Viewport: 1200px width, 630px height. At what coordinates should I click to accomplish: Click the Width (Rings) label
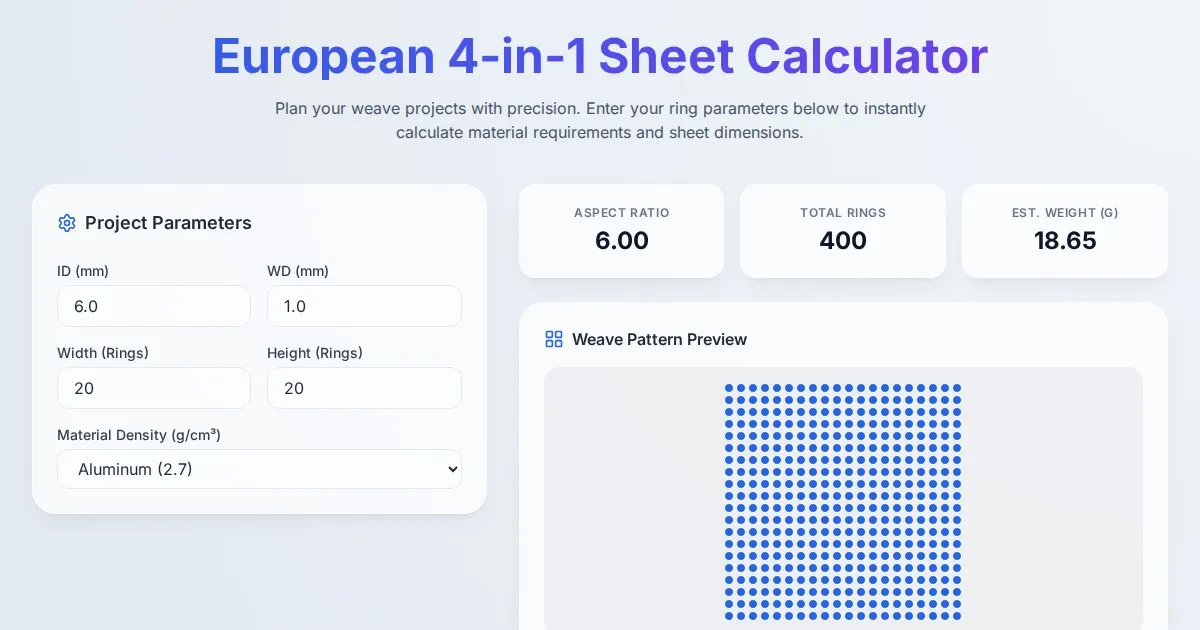(103, 353)
